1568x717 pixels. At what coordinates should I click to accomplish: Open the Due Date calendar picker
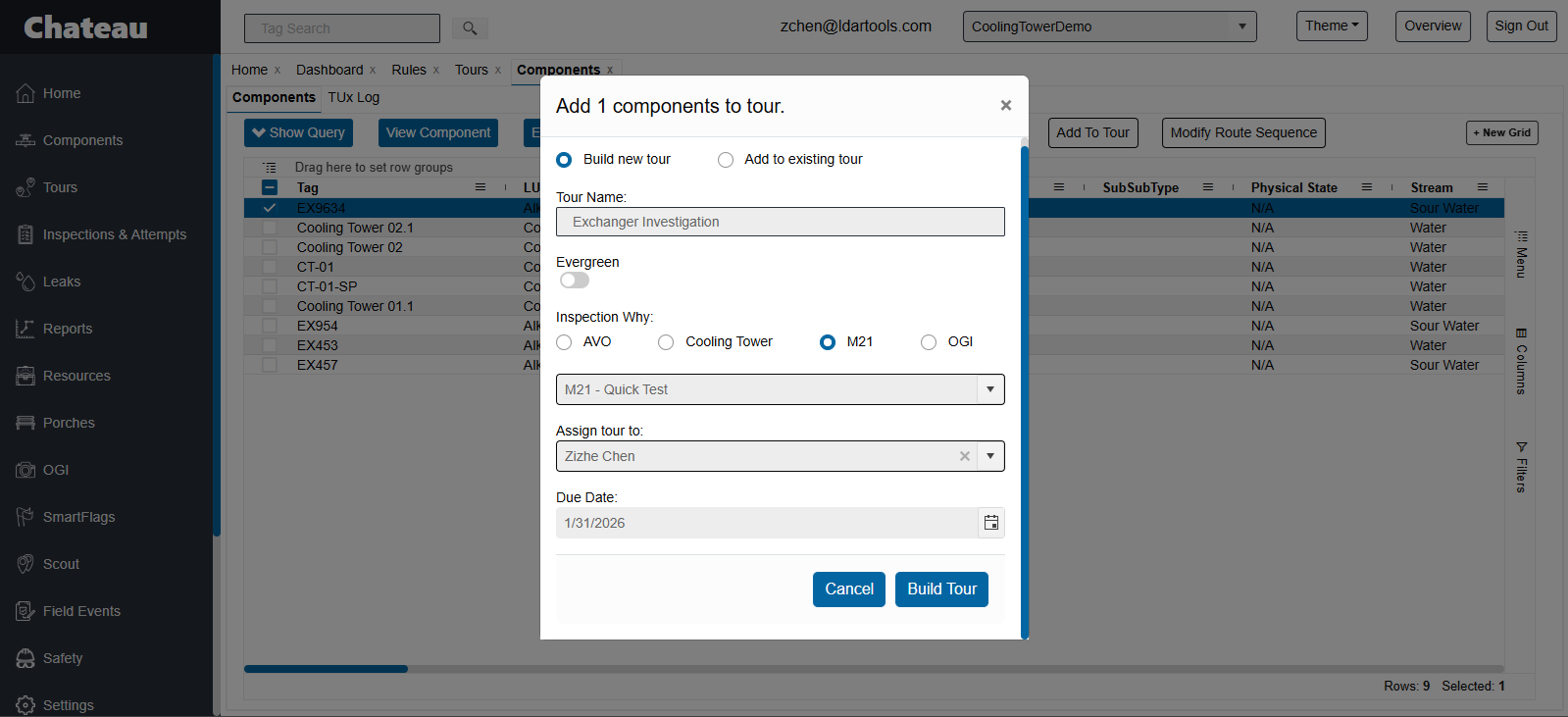[x=991, y=523]
